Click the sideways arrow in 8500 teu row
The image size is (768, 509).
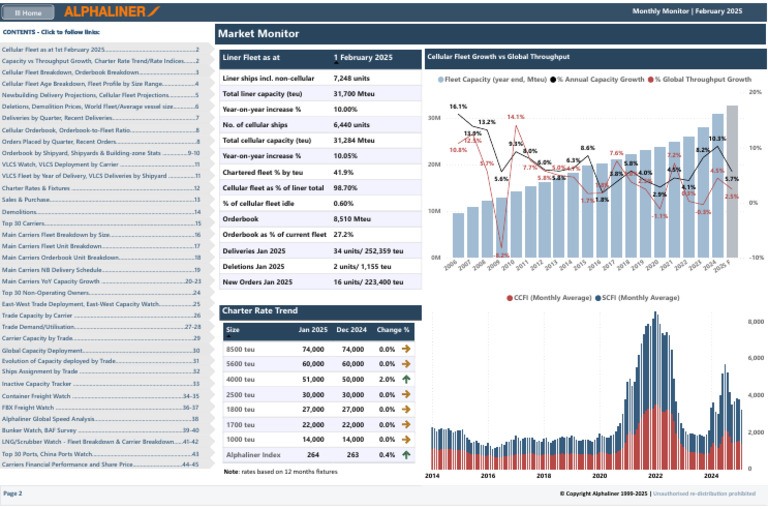point(406,349)
